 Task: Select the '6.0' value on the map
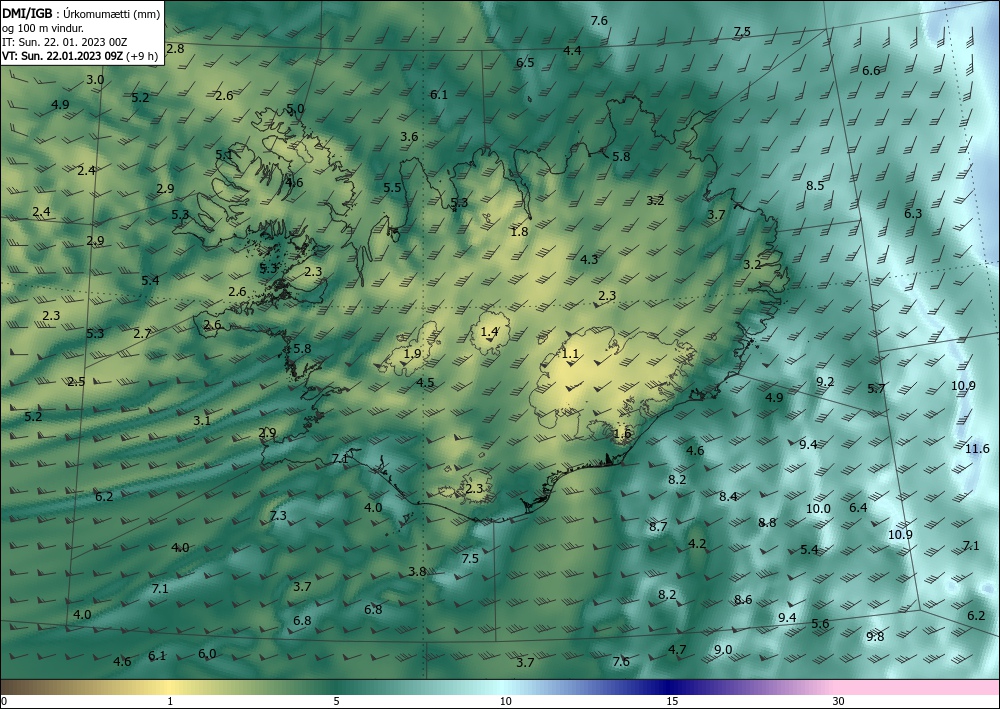click(207, 654)
